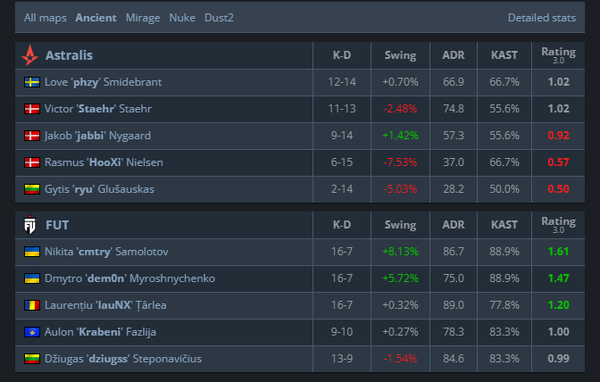This screenshot has width=600, height=382.
Task: Open Dmytro 'dem0n' Myroshnychenko's player profile
Action: [x=130, y=279]
